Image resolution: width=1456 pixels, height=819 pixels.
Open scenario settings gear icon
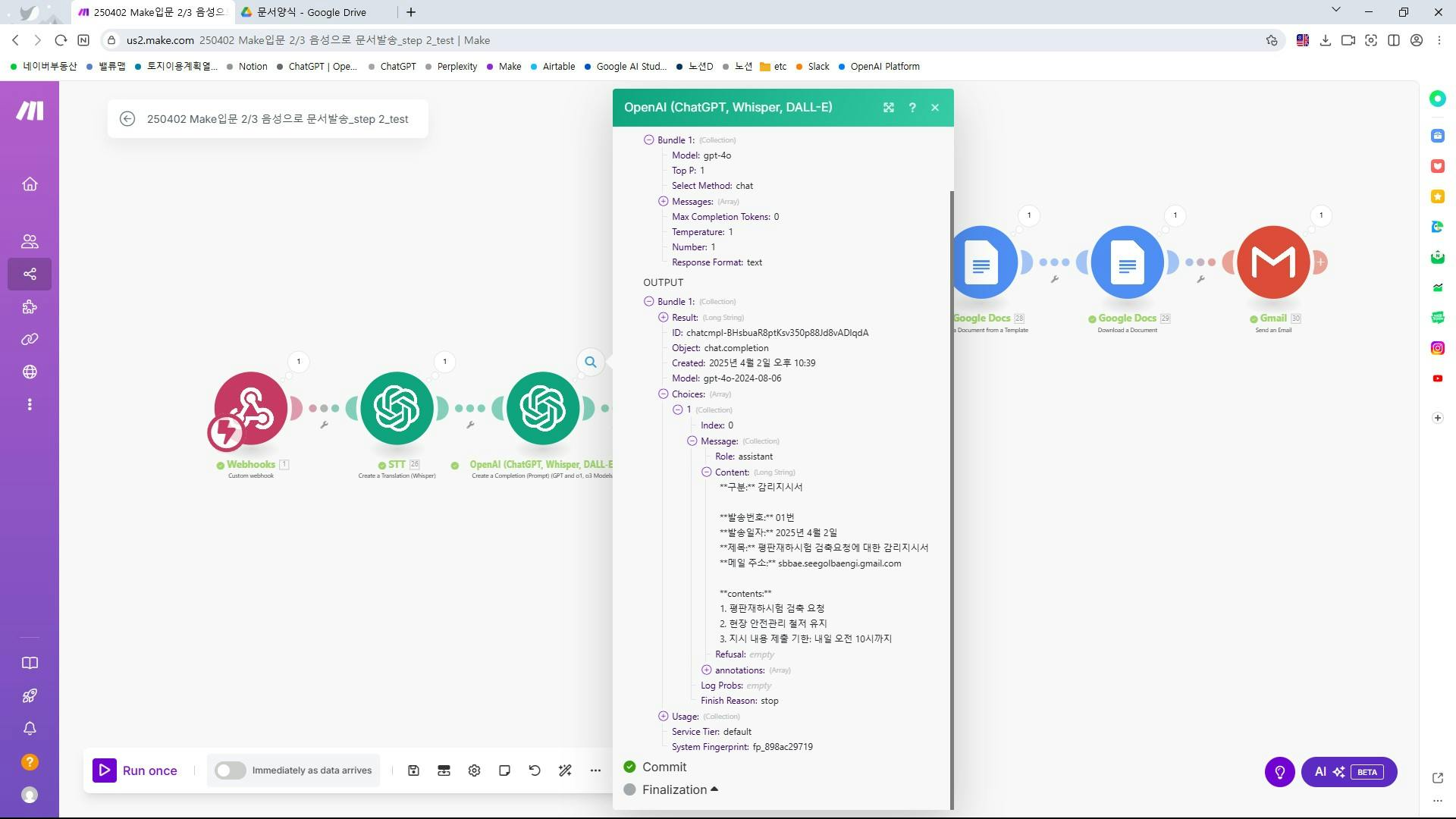474,770
